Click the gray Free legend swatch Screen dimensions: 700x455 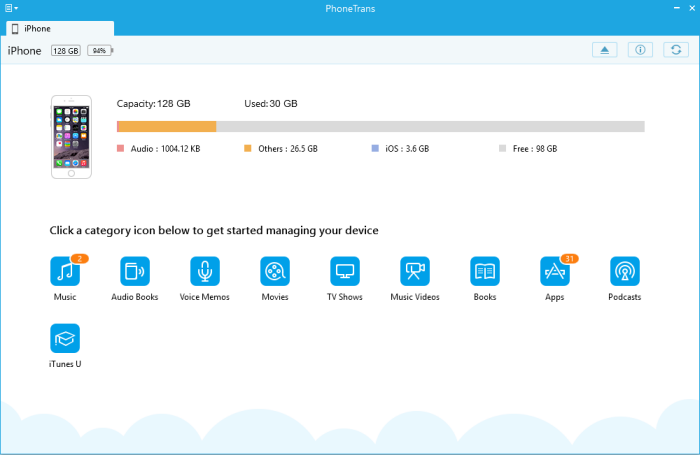tap(503, 148)
